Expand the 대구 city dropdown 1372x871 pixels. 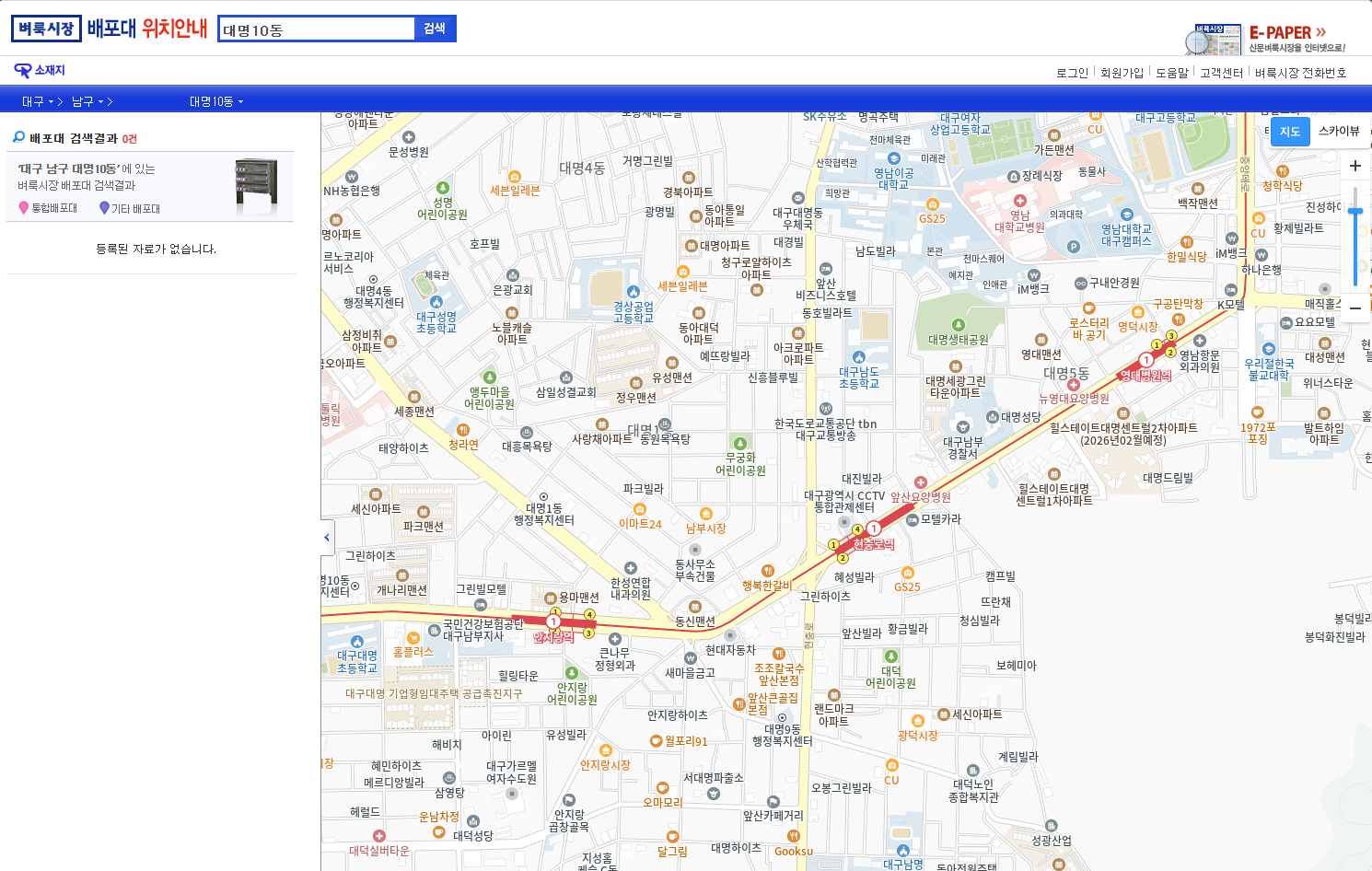[38, 101]
